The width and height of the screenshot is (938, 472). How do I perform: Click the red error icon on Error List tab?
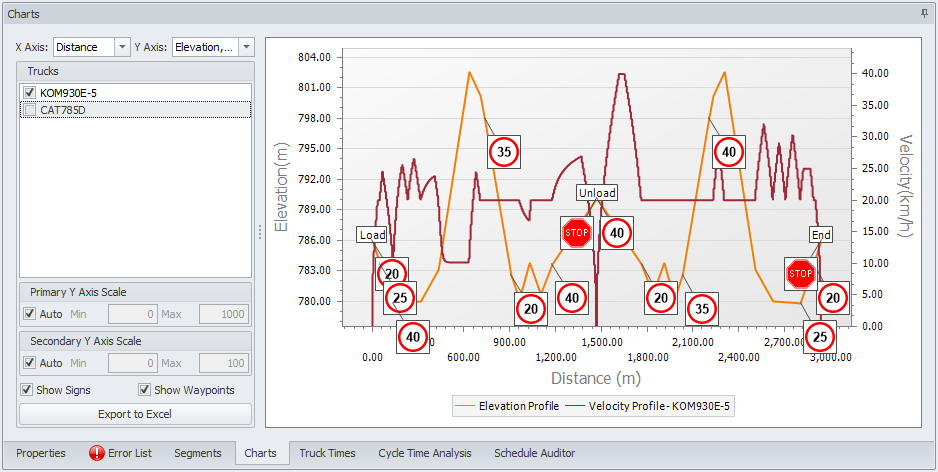(x=97, y=453)
